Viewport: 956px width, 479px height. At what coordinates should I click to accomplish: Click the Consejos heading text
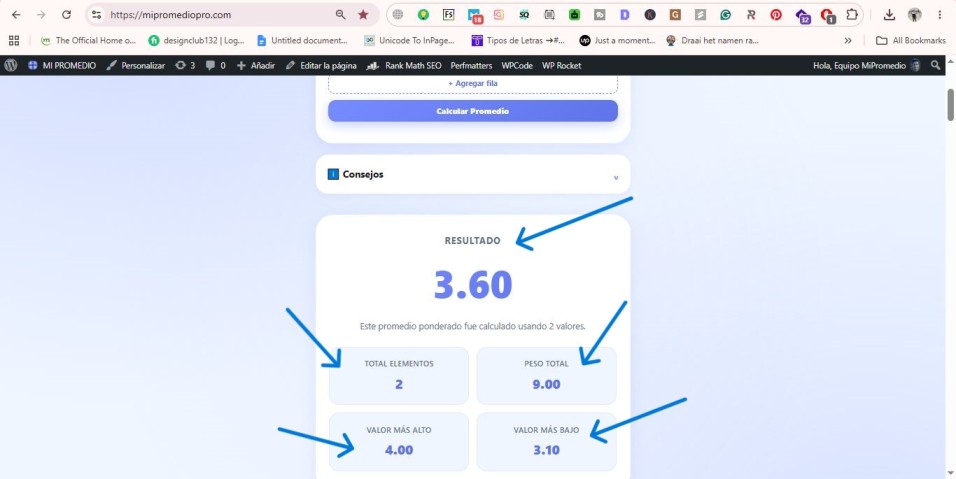[363, 174]
